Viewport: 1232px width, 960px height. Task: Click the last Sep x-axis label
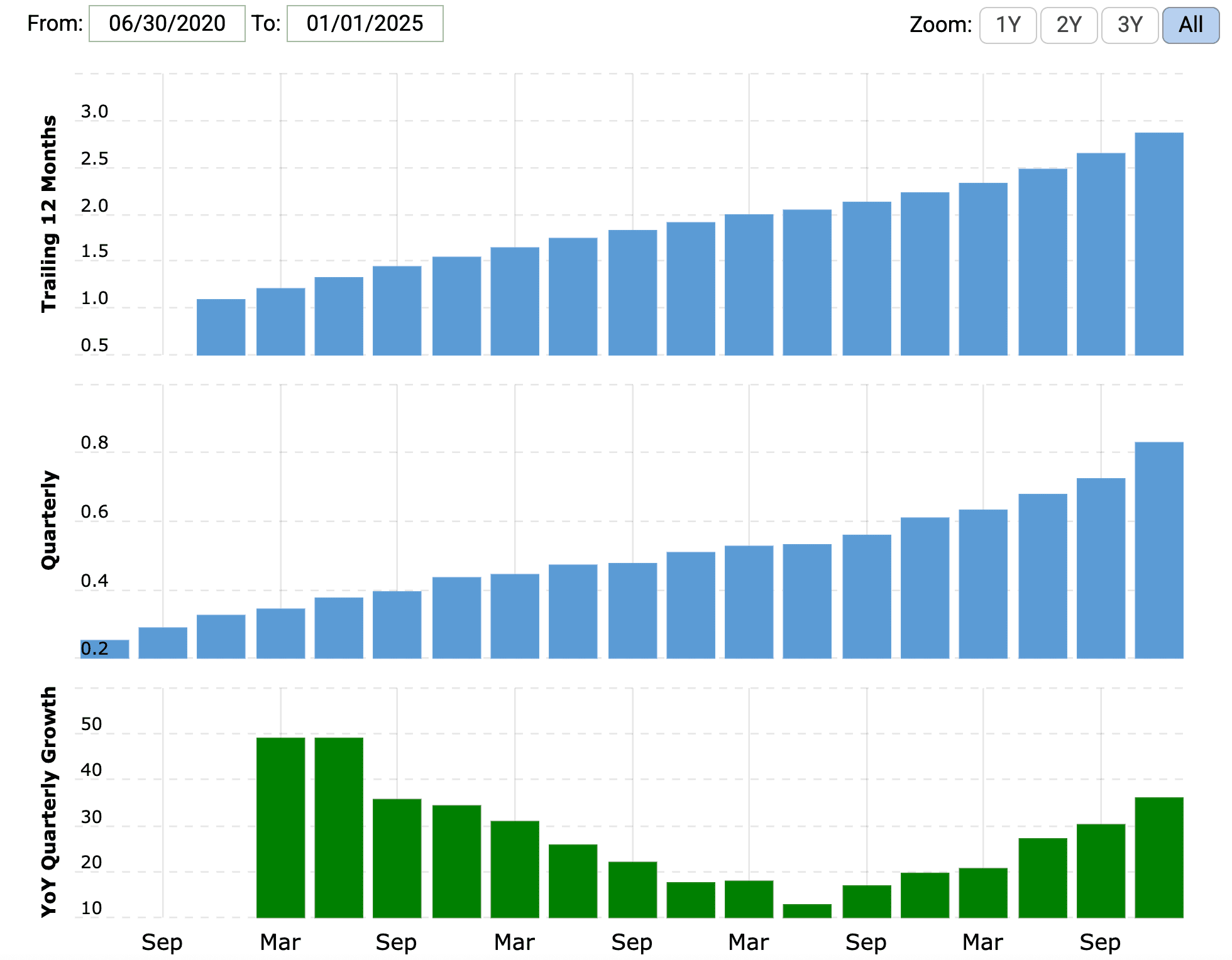pyautogui.click(x=1100, y=942)
